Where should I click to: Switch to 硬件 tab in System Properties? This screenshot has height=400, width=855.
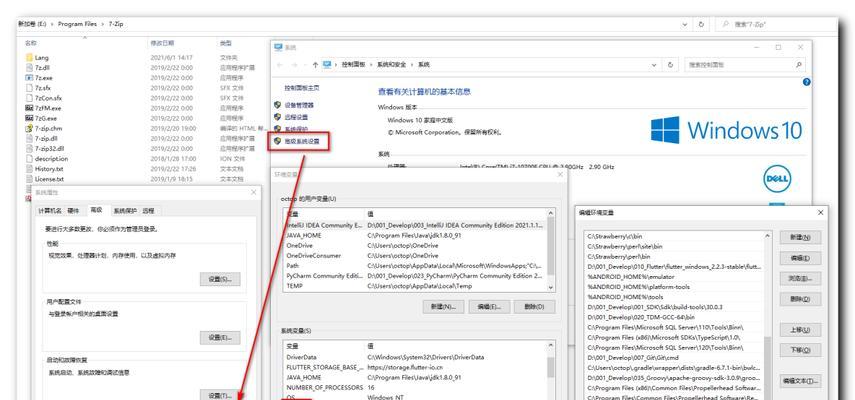pyautogui.click(x=73, y=211)
